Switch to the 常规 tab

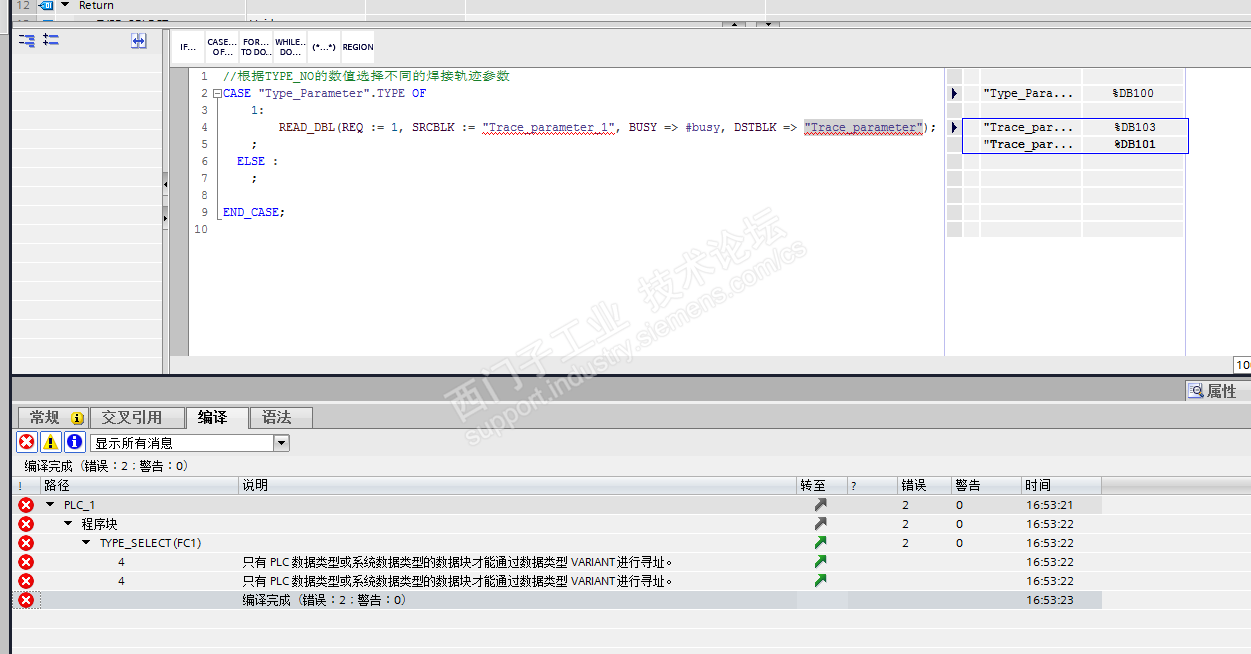tap(53, 417)
